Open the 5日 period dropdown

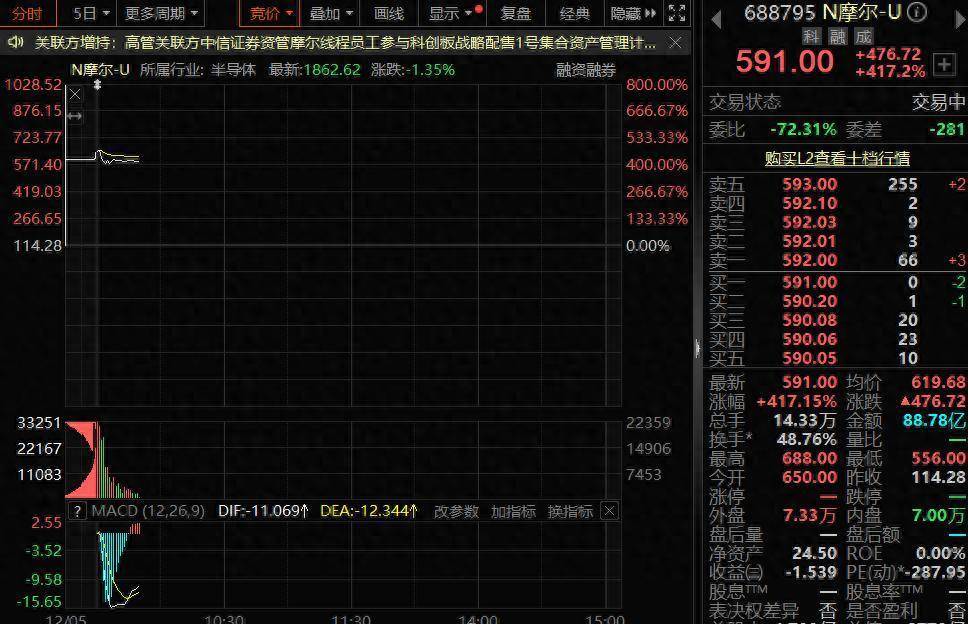coord(89,13)
